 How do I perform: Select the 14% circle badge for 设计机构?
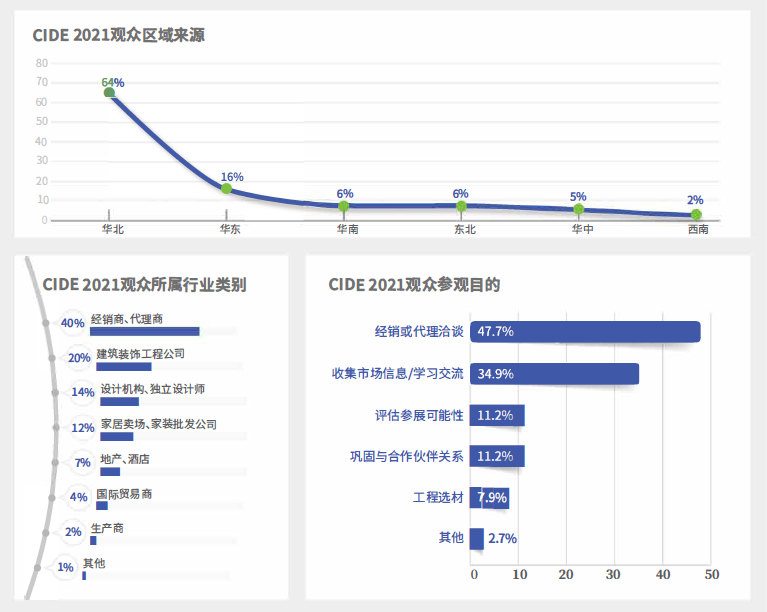(x=83, y=392)
